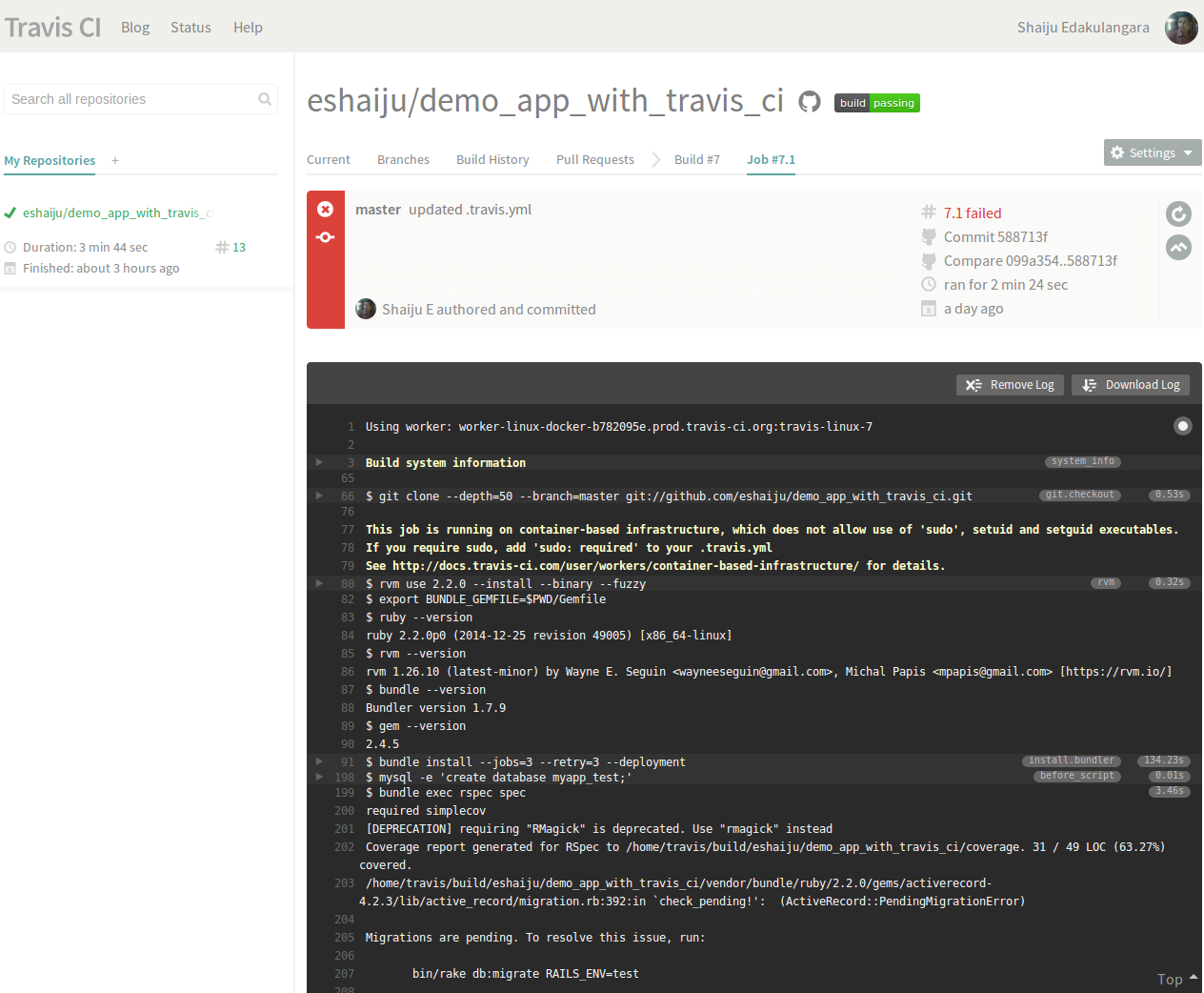Switch to the Branches tab
This screenshot has width=1204, height=993.
(x=403, y=160)
